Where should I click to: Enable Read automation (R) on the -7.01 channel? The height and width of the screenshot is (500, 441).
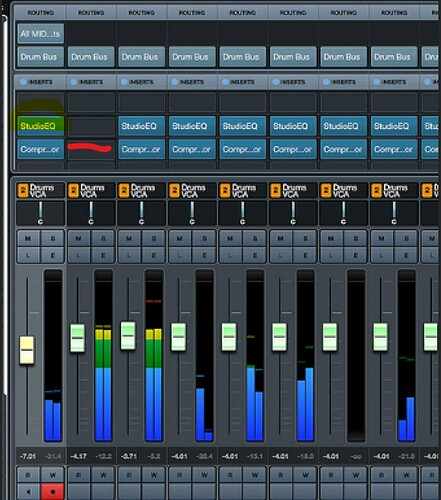click(x=29, y=475)
